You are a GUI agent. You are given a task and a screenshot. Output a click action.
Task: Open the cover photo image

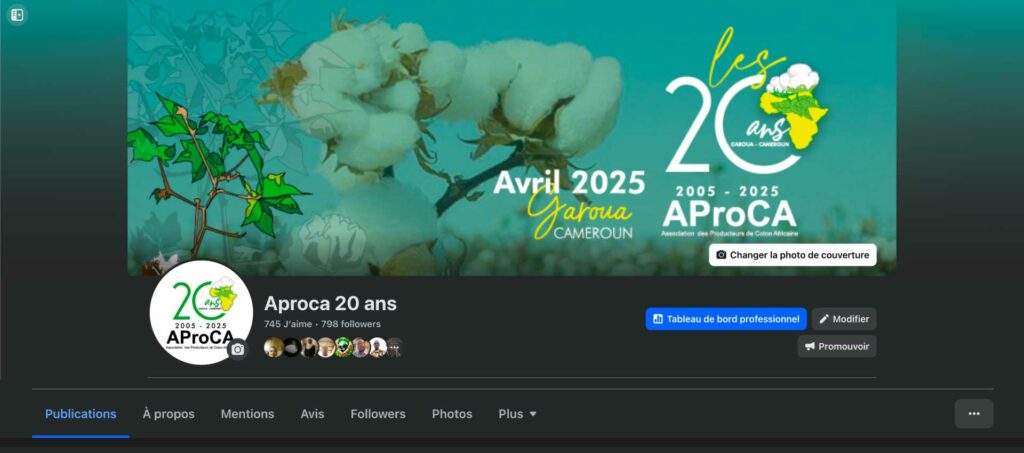point(511,138)
